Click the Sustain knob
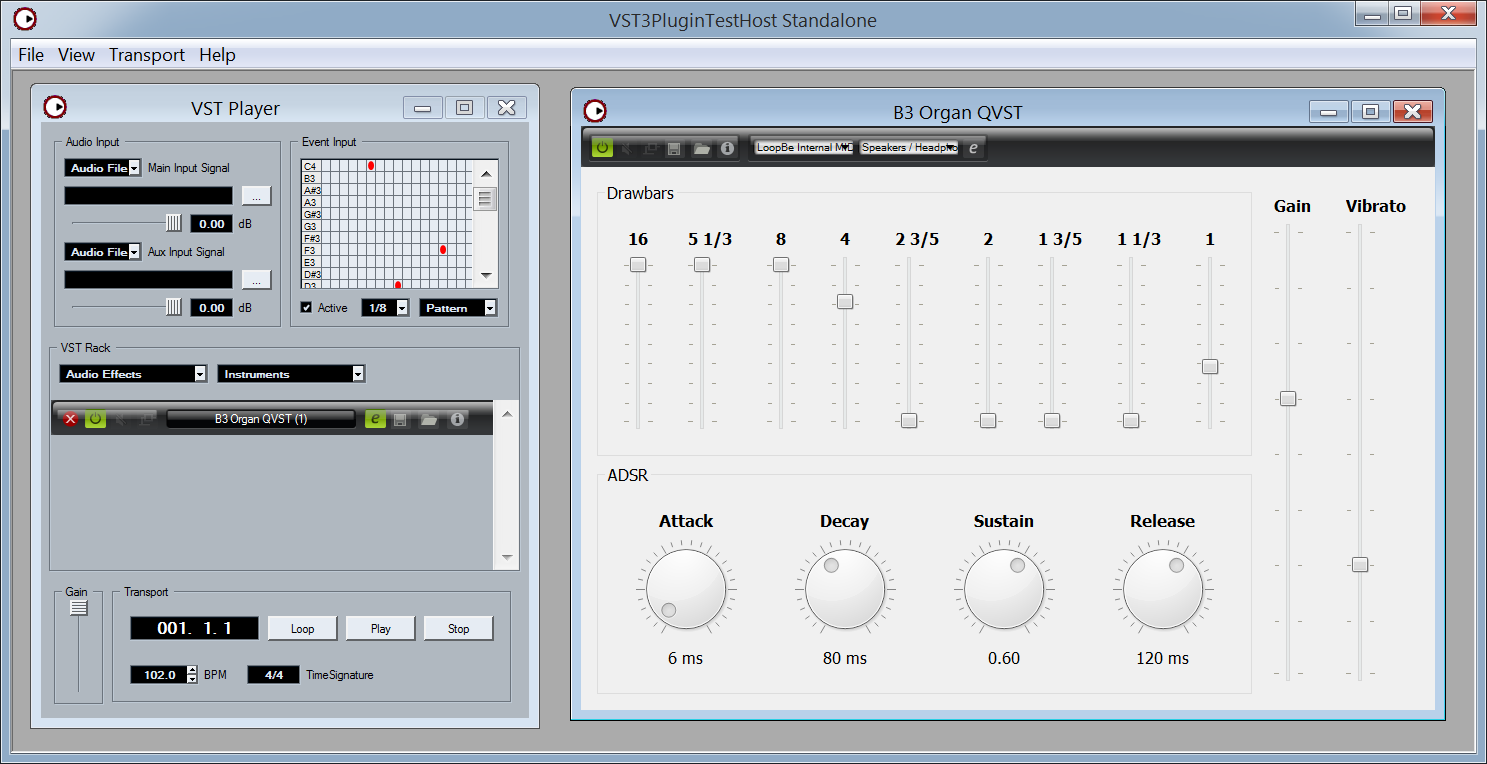This screenshot has height=764, width=1487. [1004, 588]
